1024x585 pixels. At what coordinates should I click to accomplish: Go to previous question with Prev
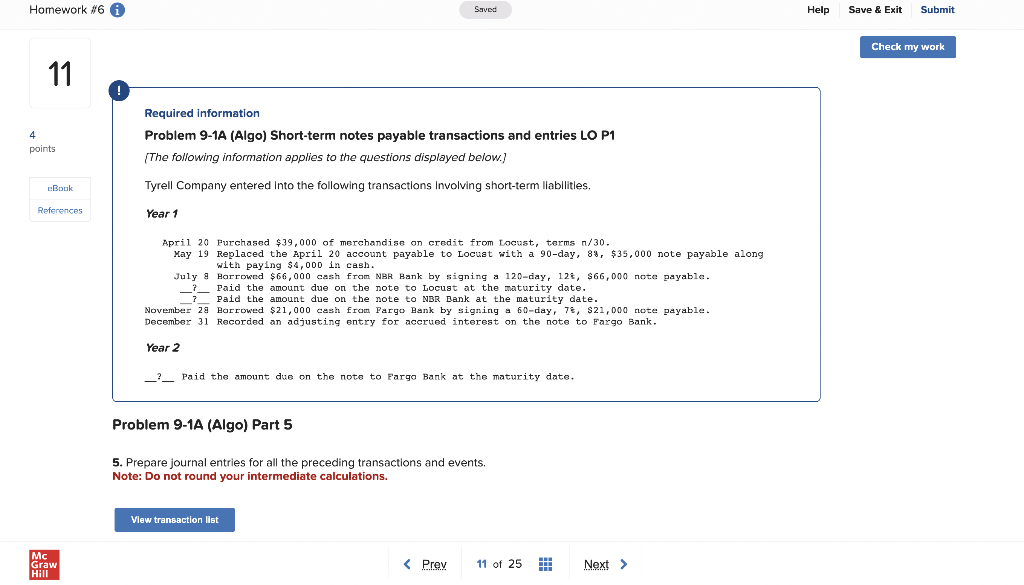tap(434, 564)
